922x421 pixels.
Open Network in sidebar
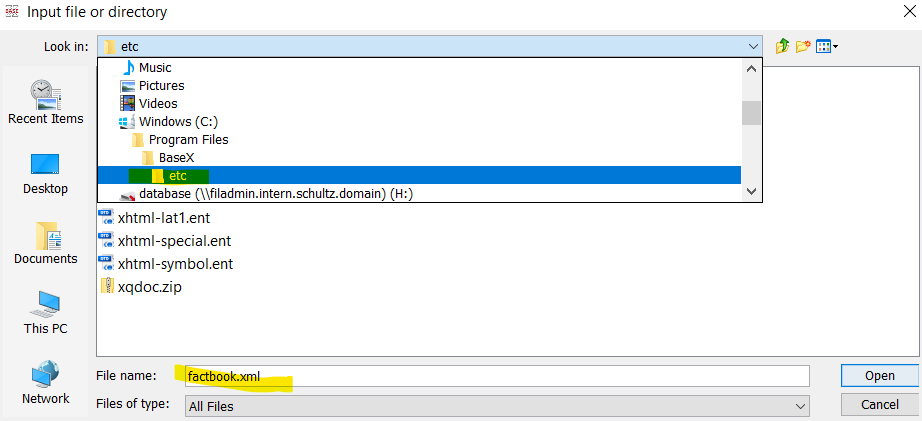pos(46,383)
